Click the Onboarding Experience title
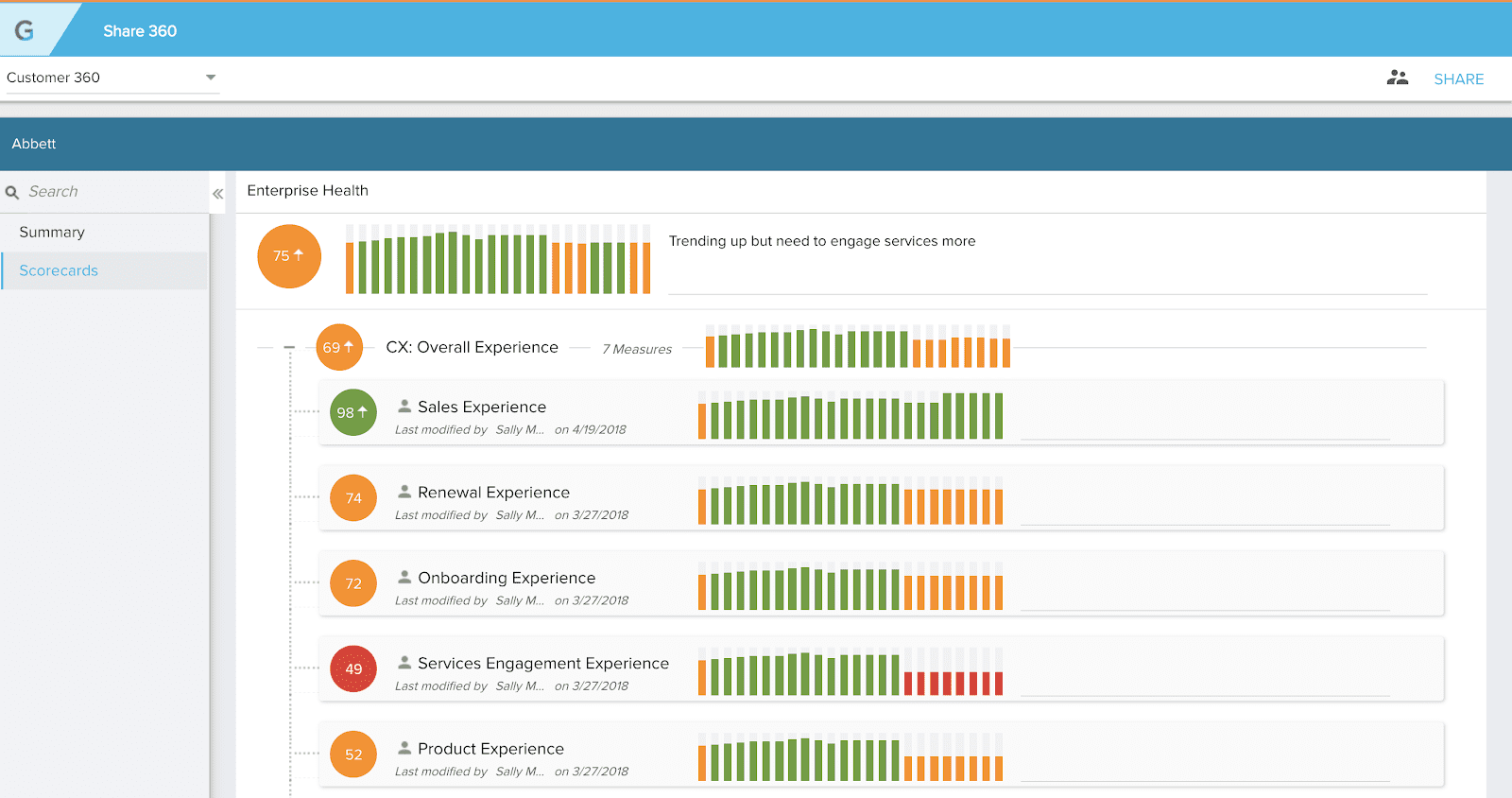The image size is (1512, 798). point(507,578)
